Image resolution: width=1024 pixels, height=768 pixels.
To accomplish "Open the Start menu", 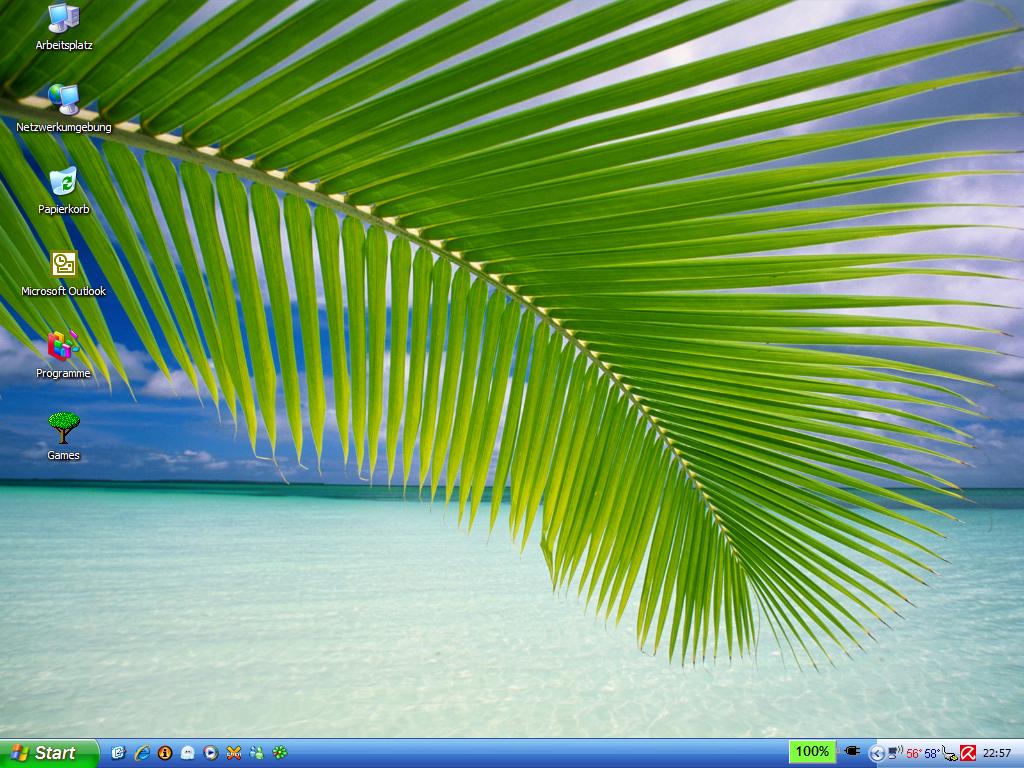I will [x=48, y=753].
